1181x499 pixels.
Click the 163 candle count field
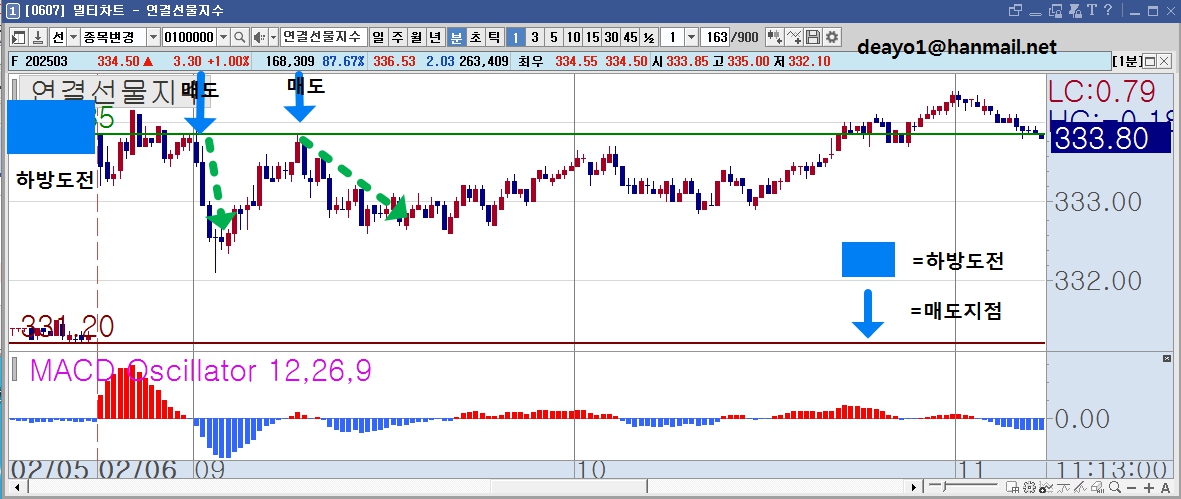pyautogui.click(x=716, y=38)
